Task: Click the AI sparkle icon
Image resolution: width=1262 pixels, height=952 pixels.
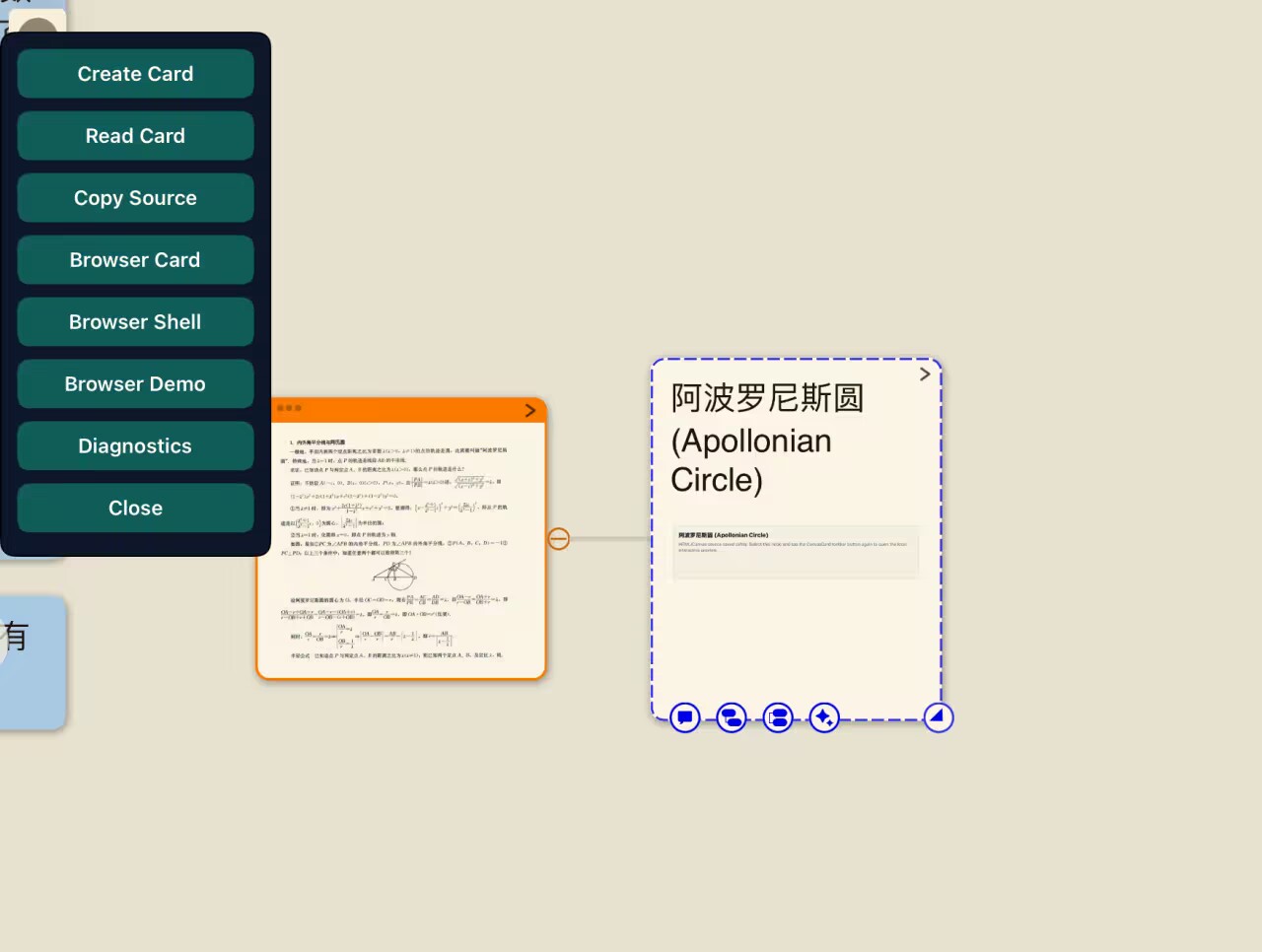Action: [824, 717]
